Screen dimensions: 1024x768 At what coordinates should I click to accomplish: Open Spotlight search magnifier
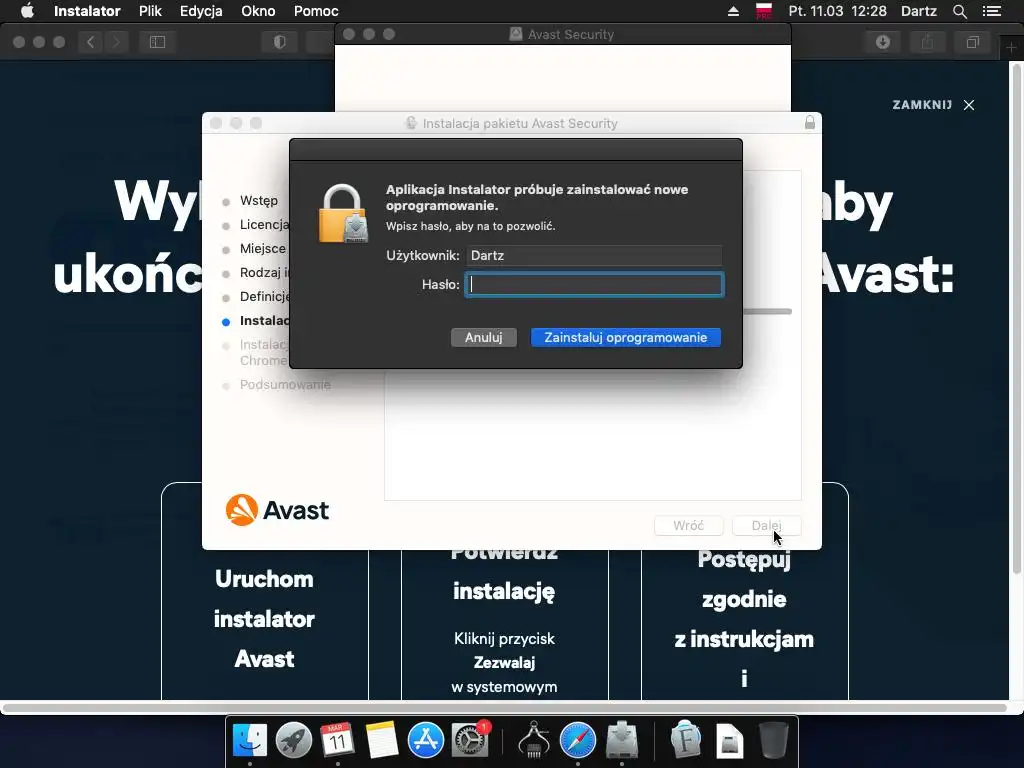959,11
